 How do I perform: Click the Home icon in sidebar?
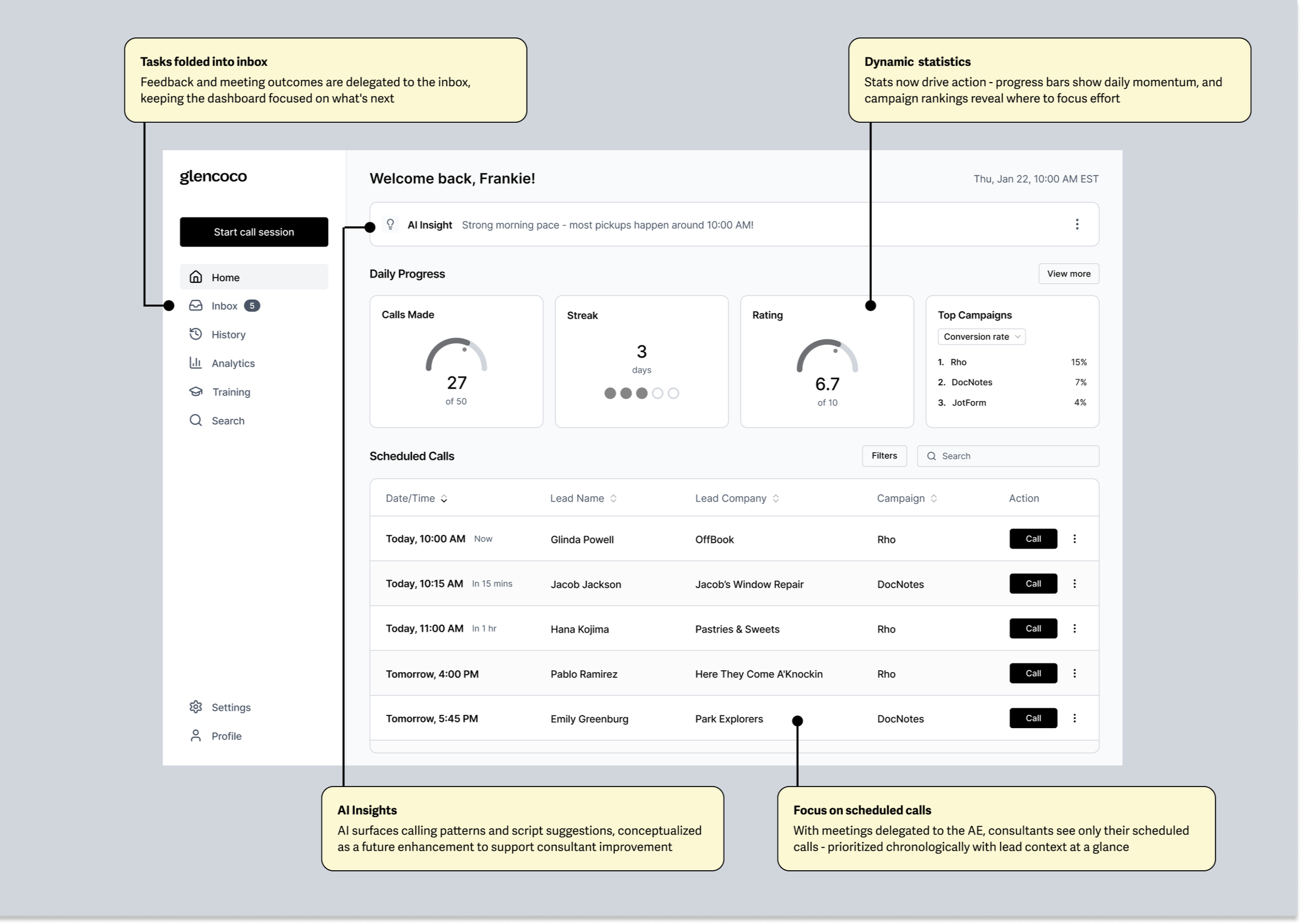pos(196,277)
